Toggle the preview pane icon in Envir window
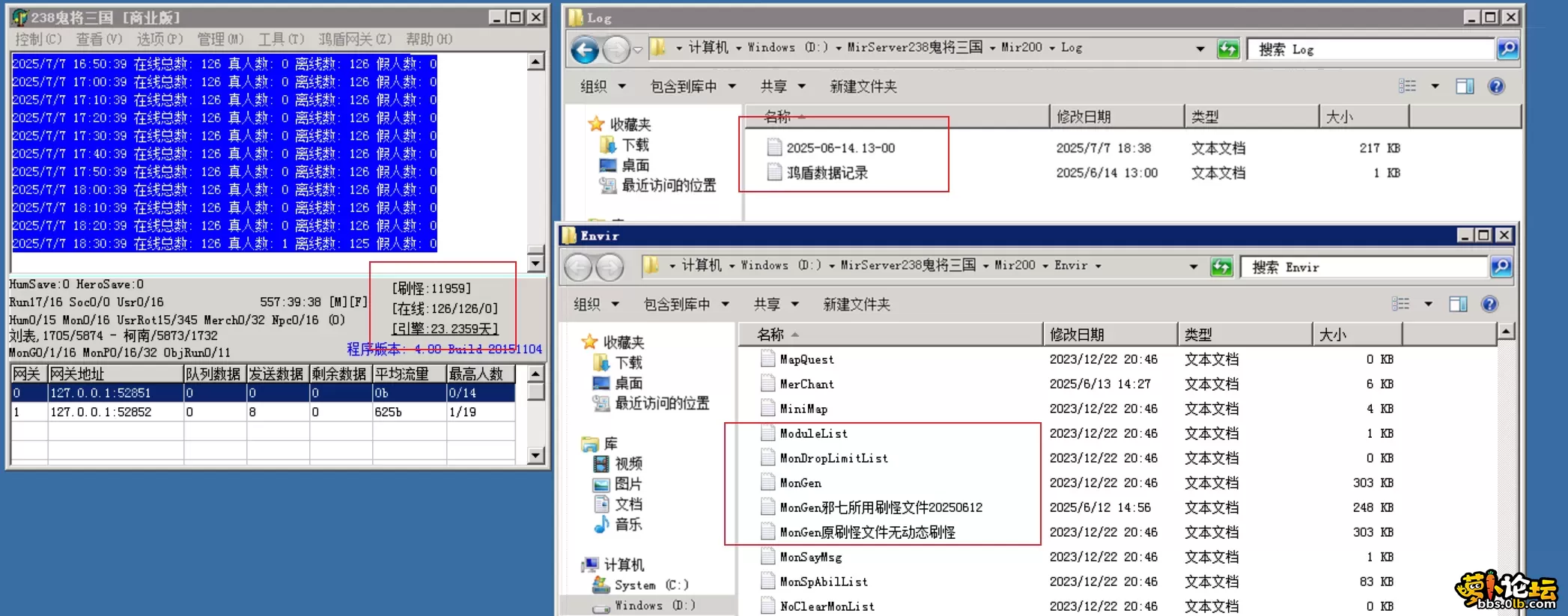 tap(1459, 304)
